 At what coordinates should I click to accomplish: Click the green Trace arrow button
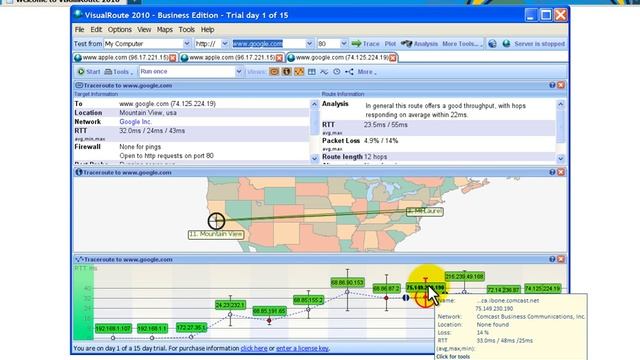point(365,44)
